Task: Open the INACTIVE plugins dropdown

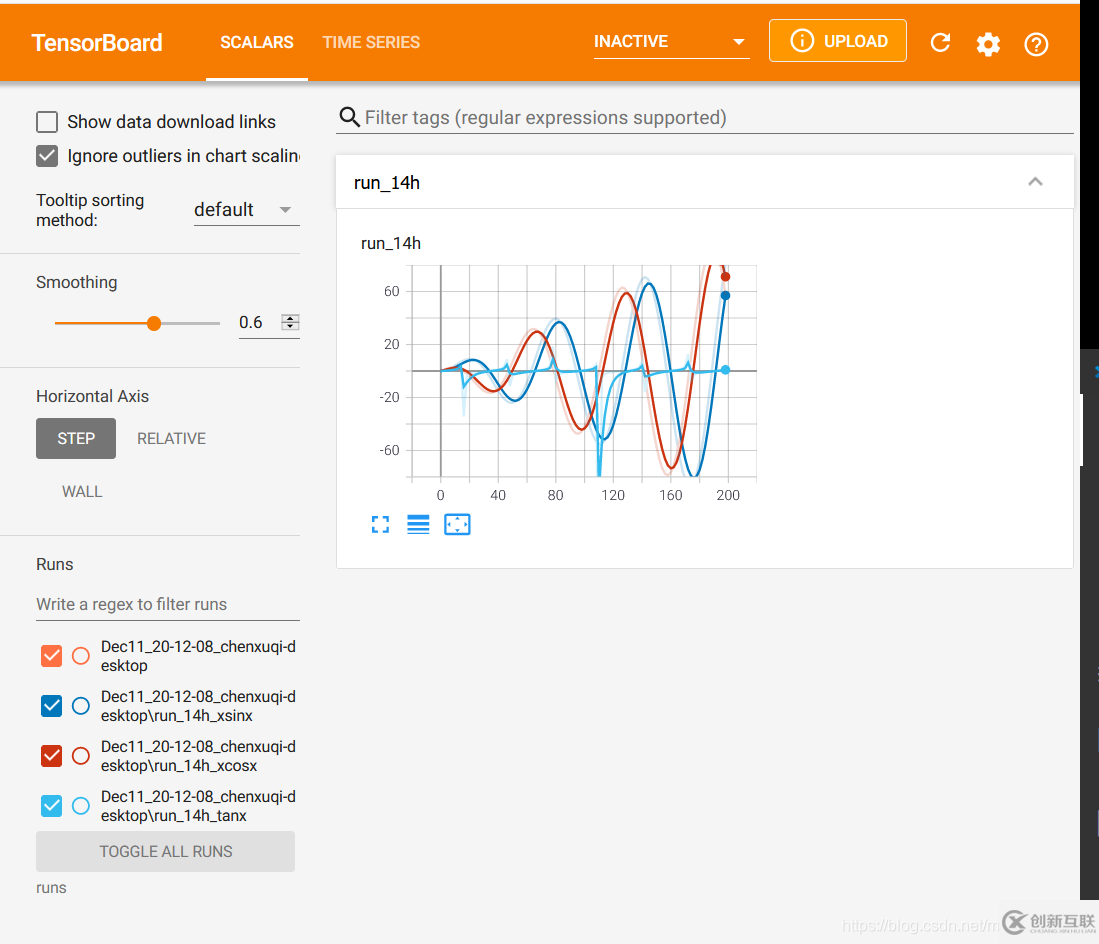Action: [x=671, y=42]
